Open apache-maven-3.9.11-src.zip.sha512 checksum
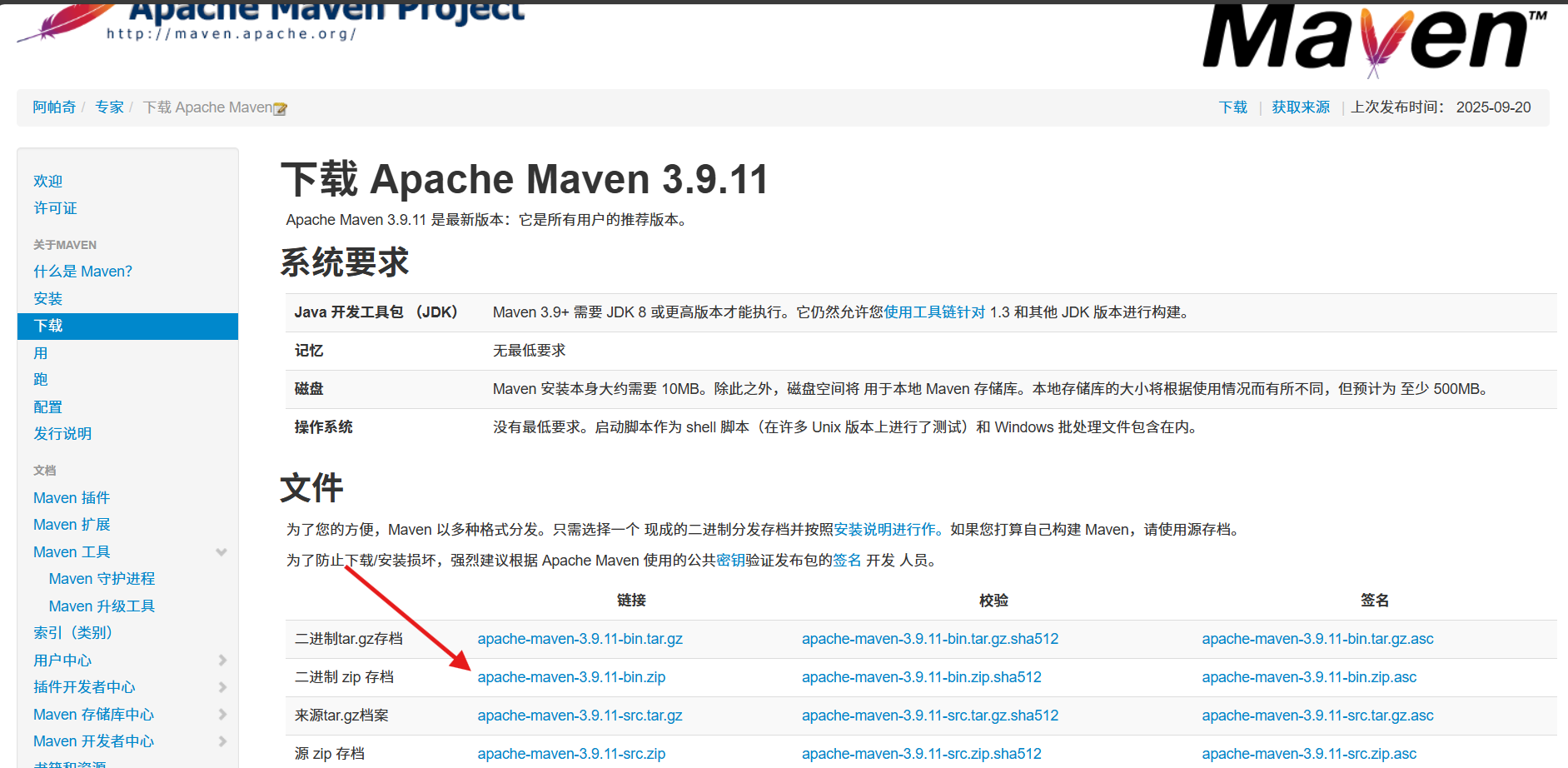This screenshot has height=768, width=1568. point(922,754)
